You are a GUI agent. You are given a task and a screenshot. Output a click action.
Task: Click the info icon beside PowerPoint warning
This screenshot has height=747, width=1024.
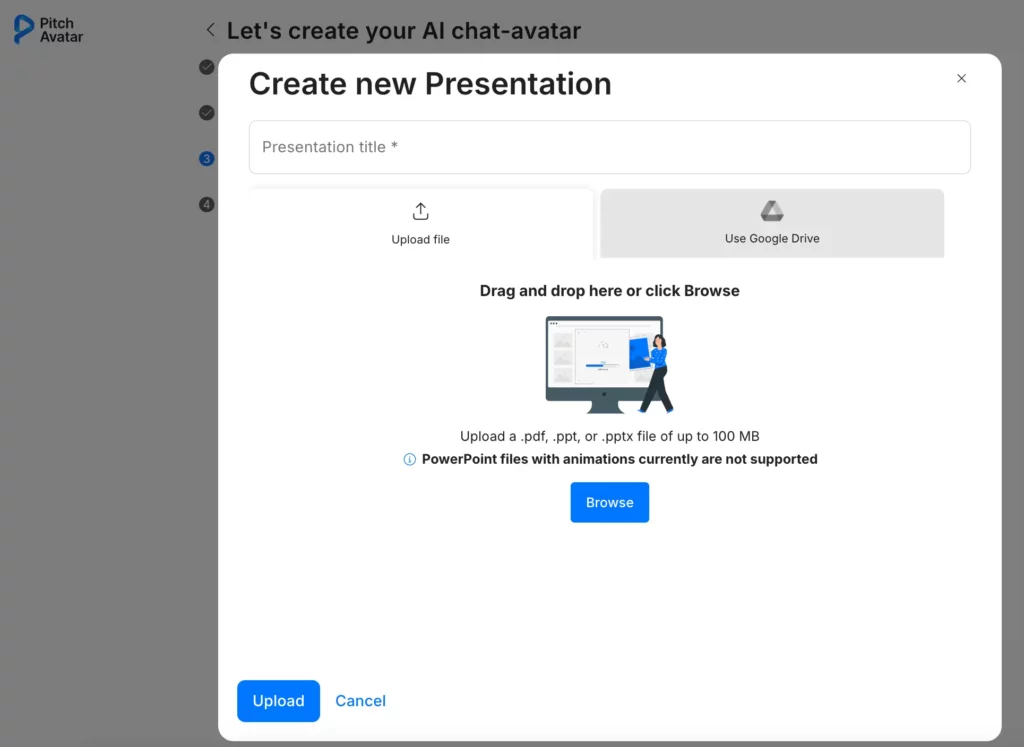[409, 460]
